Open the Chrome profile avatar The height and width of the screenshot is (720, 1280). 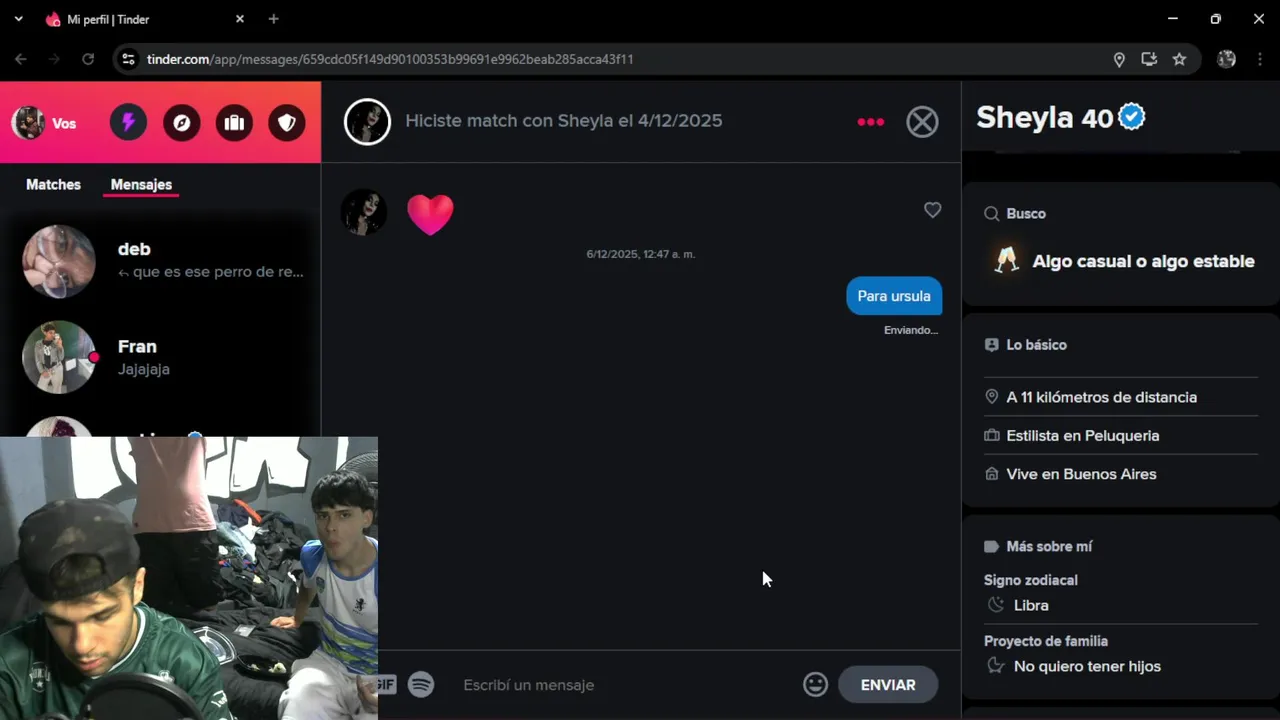coord(1226,59)
